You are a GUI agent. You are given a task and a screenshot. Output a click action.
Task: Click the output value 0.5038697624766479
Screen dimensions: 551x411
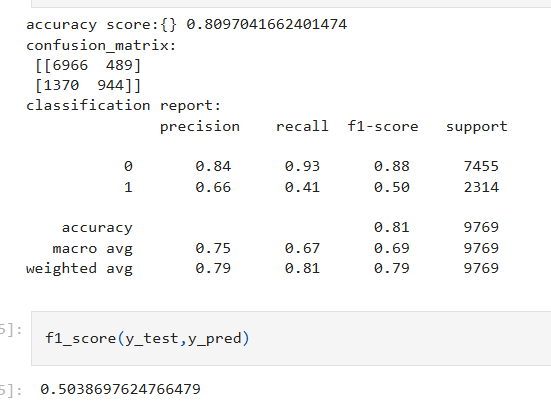point(120,389)
